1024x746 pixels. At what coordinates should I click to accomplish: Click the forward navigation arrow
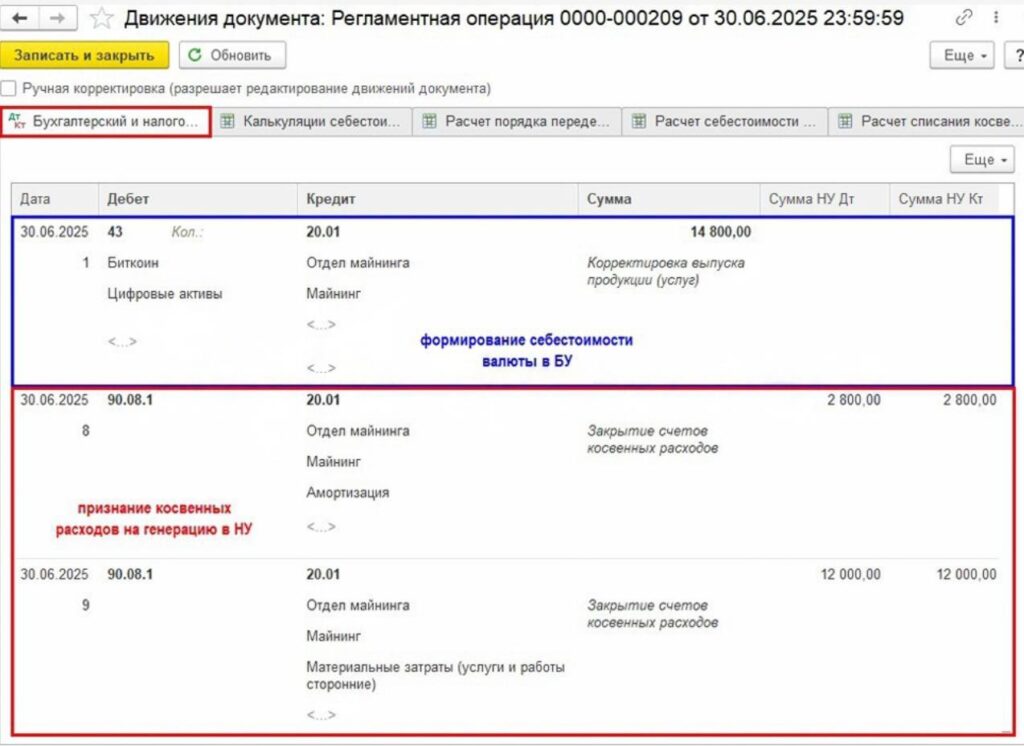[58, 18]
